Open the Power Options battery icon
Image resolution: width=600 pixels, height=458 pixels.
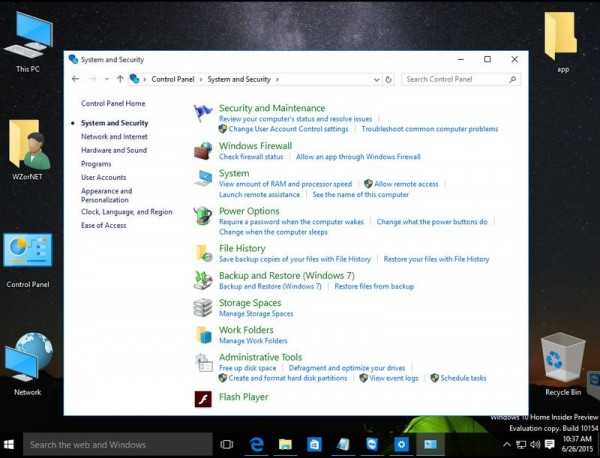coord(203,216)
